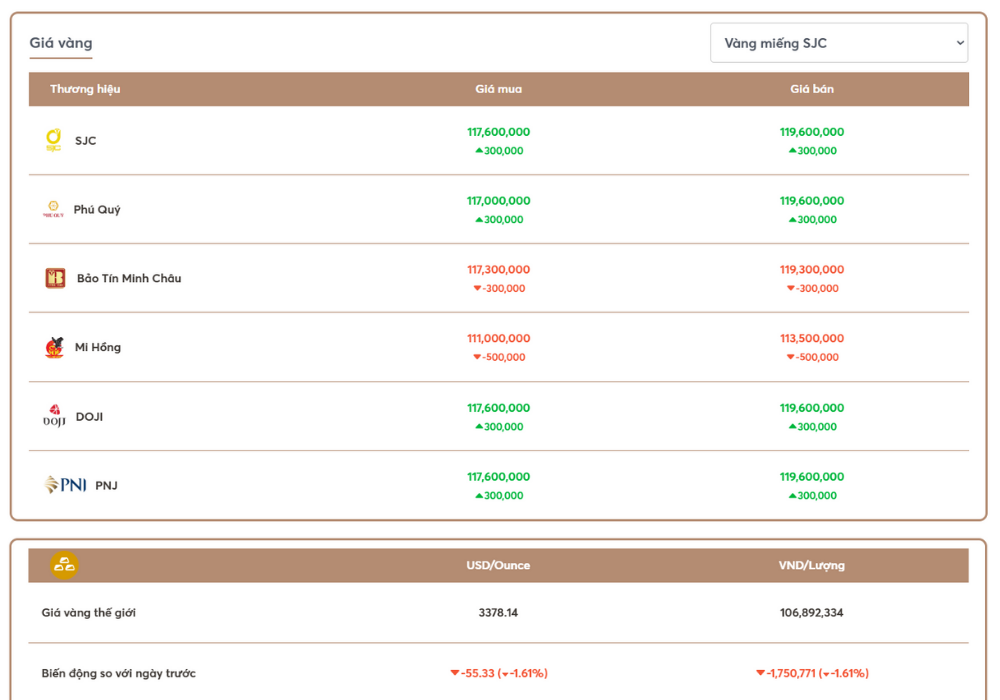Click Bảo Tín Minh Châu buy change -300,000
1000x700 pixels.
pos(499,289)
